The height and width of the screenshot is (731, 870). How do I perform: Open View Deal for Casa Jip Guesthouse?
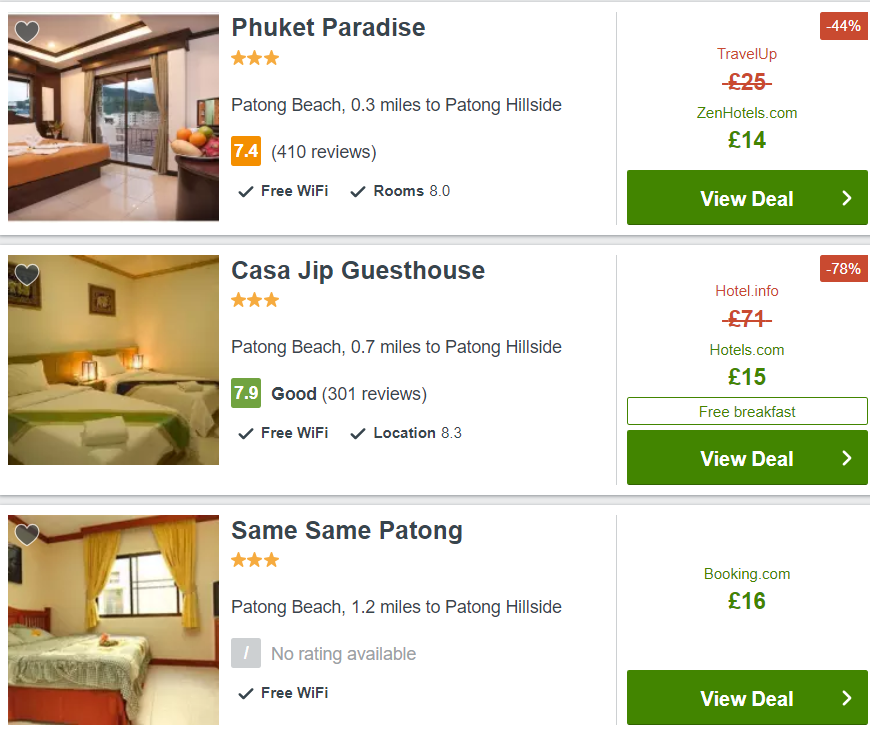point(747,457)
